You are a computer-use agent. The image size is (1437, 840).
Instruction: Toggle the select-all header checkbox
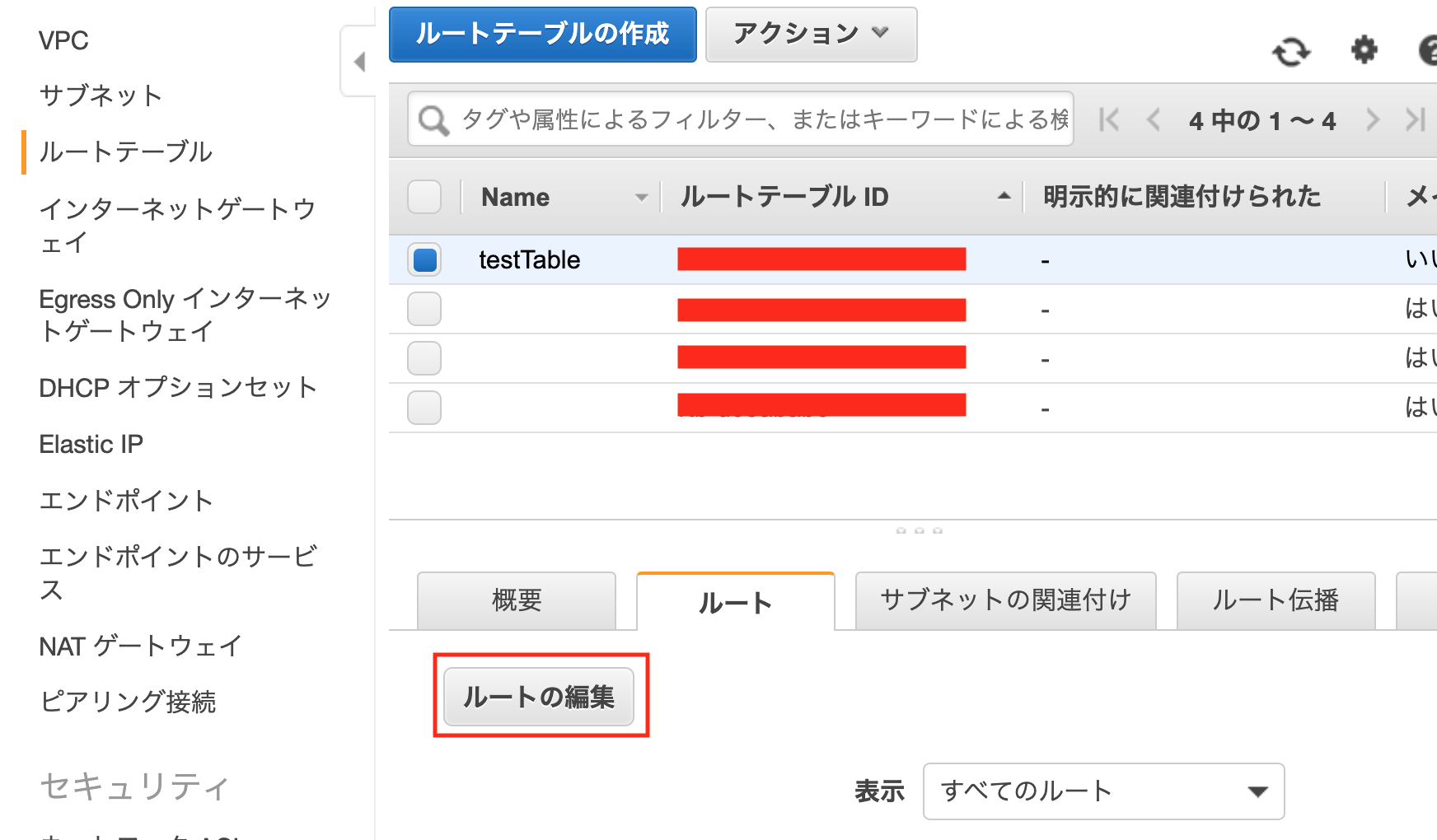click(x=424, y=197)
